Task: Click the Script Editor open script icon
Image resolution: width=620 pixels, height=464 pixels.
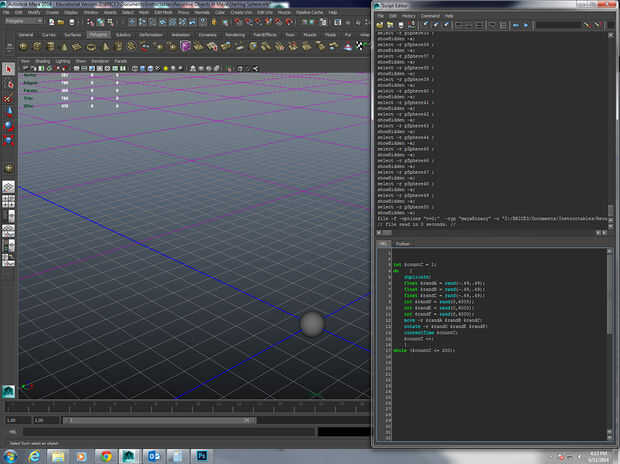Action: [381, 26]
